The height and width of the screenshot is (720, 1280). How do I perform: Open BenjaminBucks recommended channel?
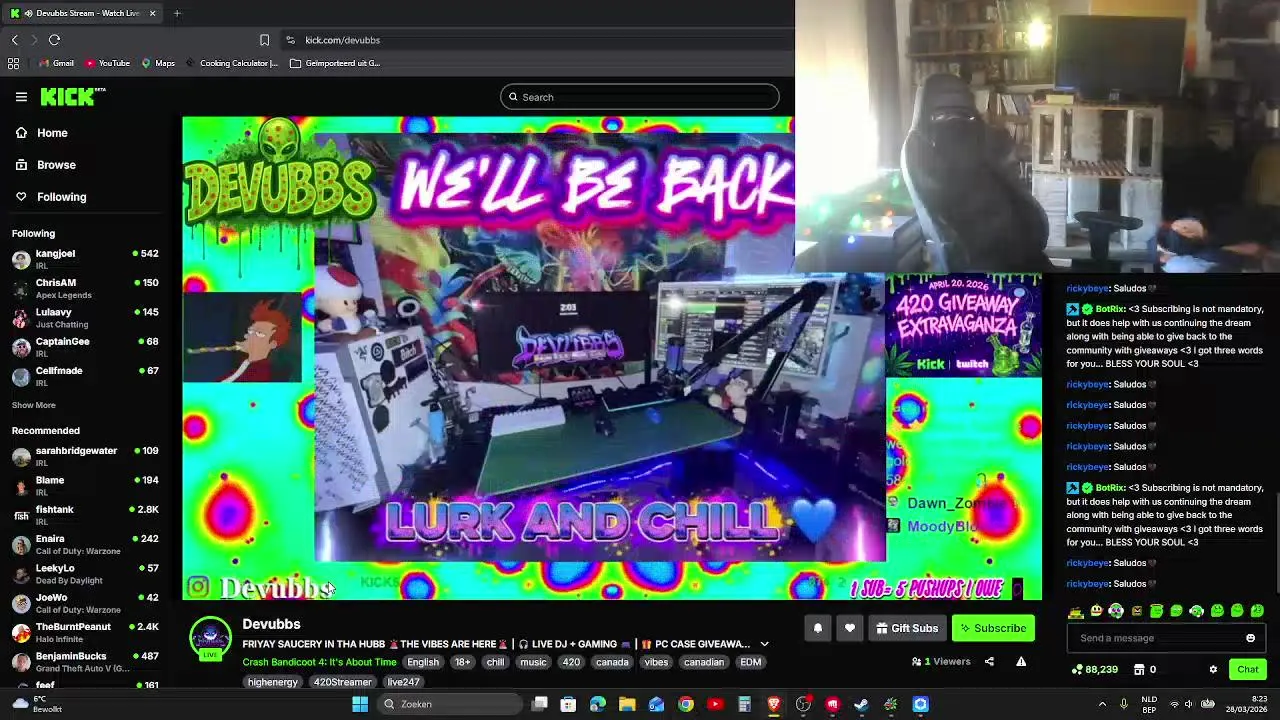pos(86,662)
